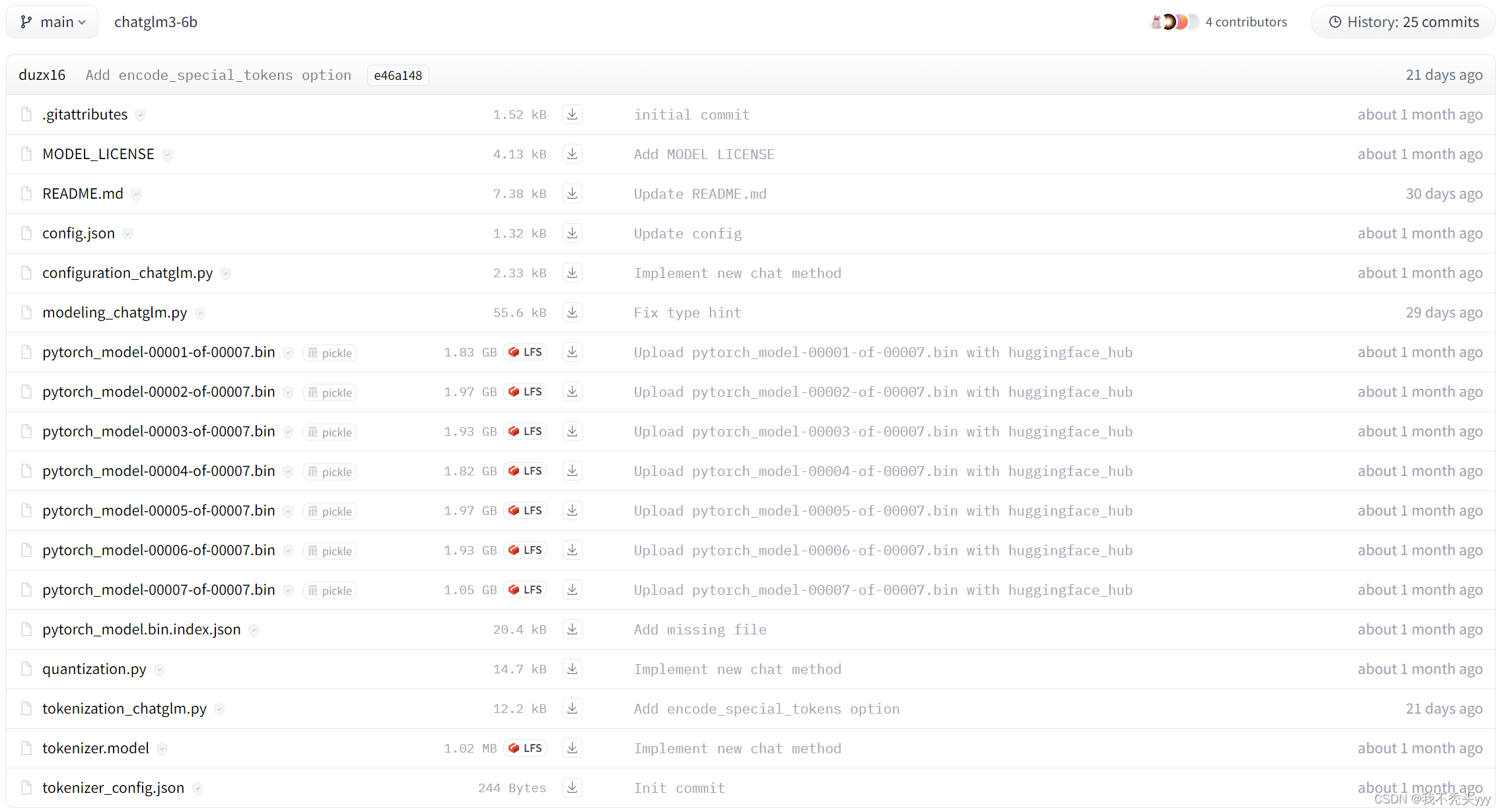Download pytorch_model-00001-of-00007.bin
1501x812 pixels.
[572, 352]
